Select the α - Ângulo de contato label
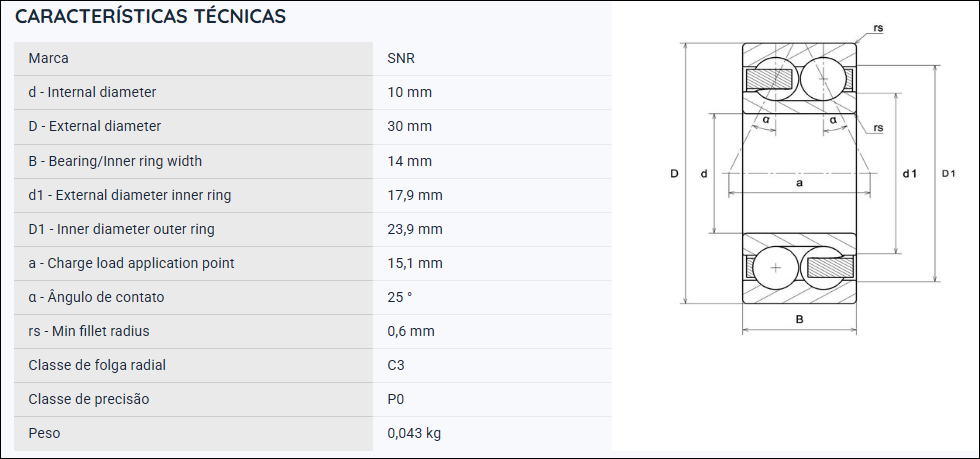 tap(96, 297)
